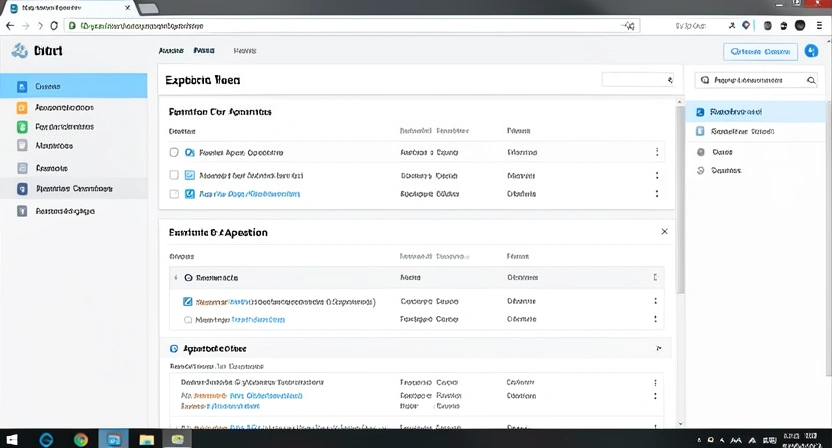This screenshot has width=832, height=448.
Task: Click the blue outlined button at the top right
Action: tap(760, 51)
